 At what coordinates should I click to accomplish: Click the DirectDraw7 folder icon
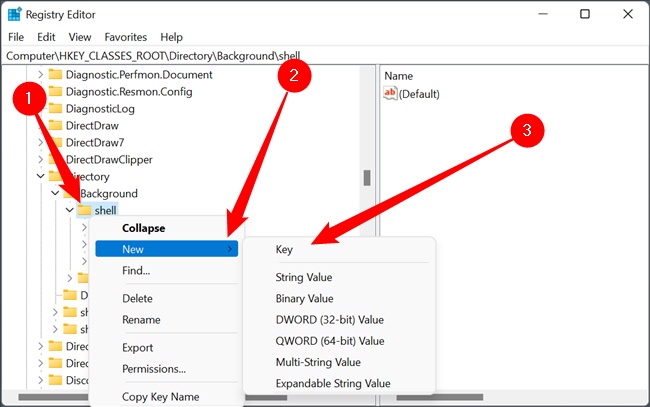click(56, 142)
